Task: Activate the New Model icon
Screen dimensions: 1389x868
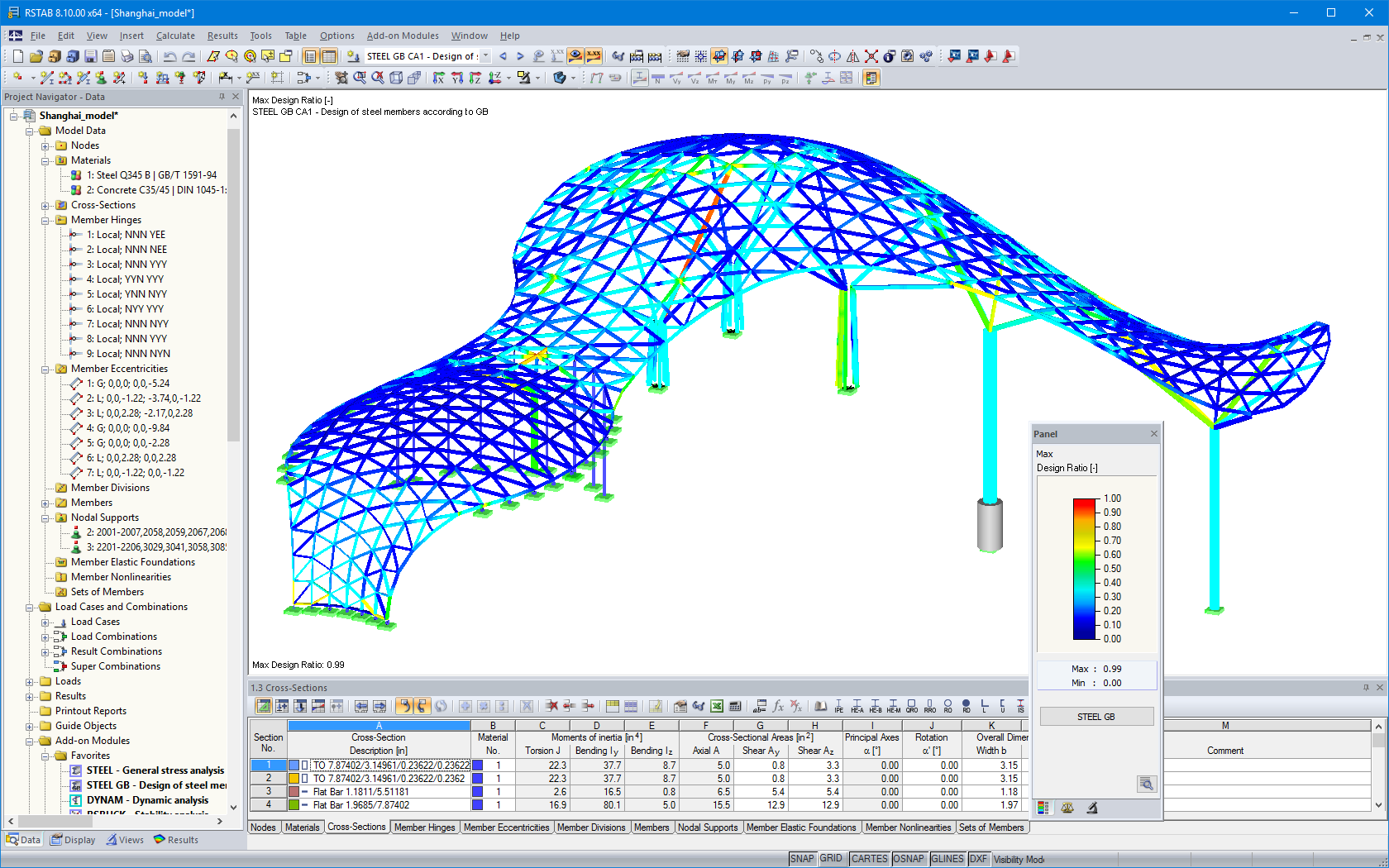Action: (x=18, y=55)
